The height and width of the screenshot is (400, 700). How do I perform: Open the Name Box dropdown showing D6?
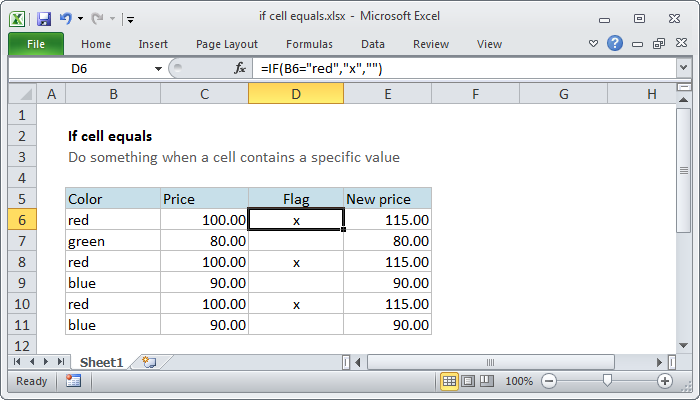tap(157, 68)
